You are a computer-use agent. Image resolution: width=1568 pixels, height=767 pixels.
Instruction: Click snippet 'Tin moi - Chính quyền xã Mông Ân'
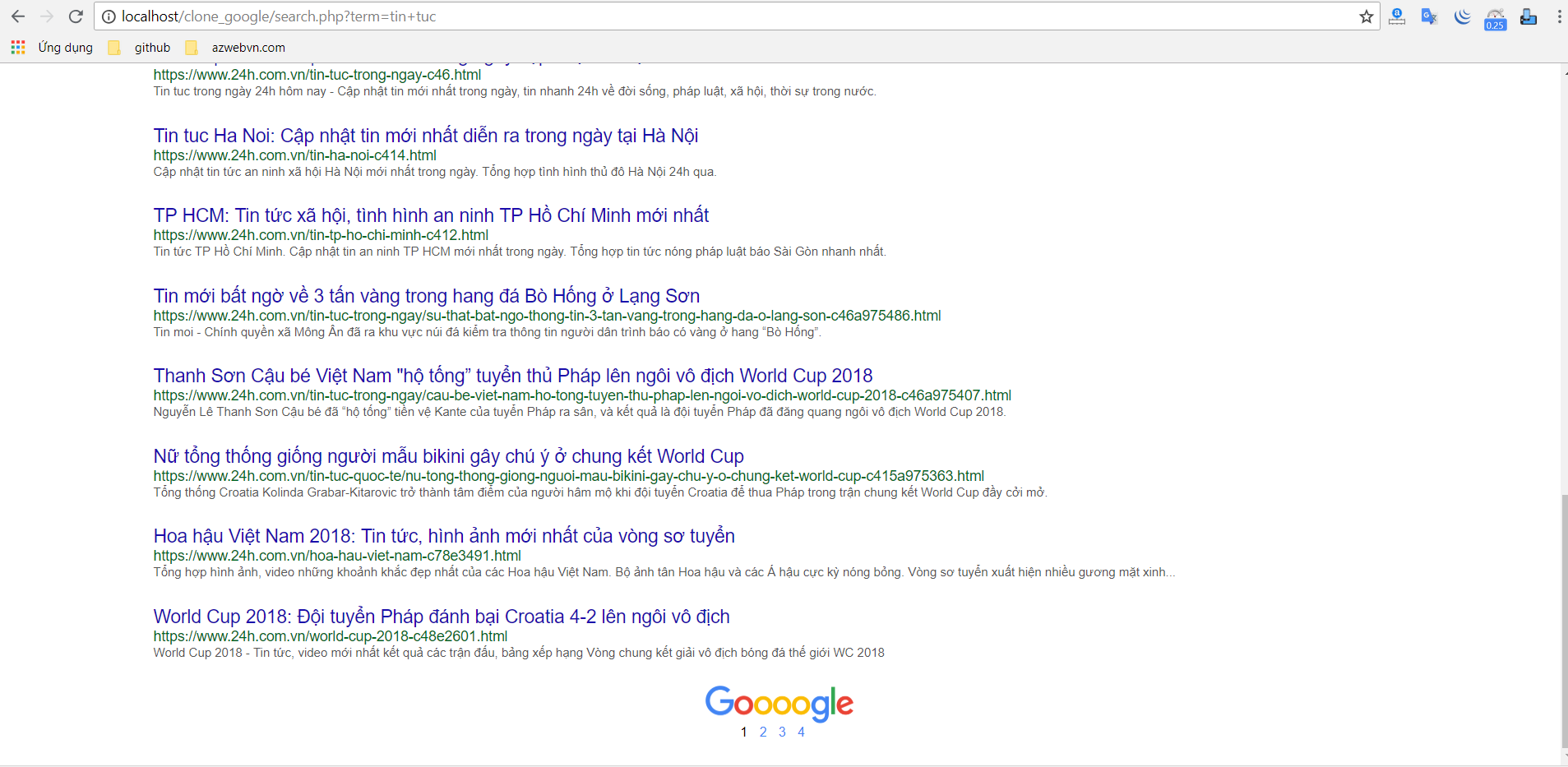pos(488,332)
